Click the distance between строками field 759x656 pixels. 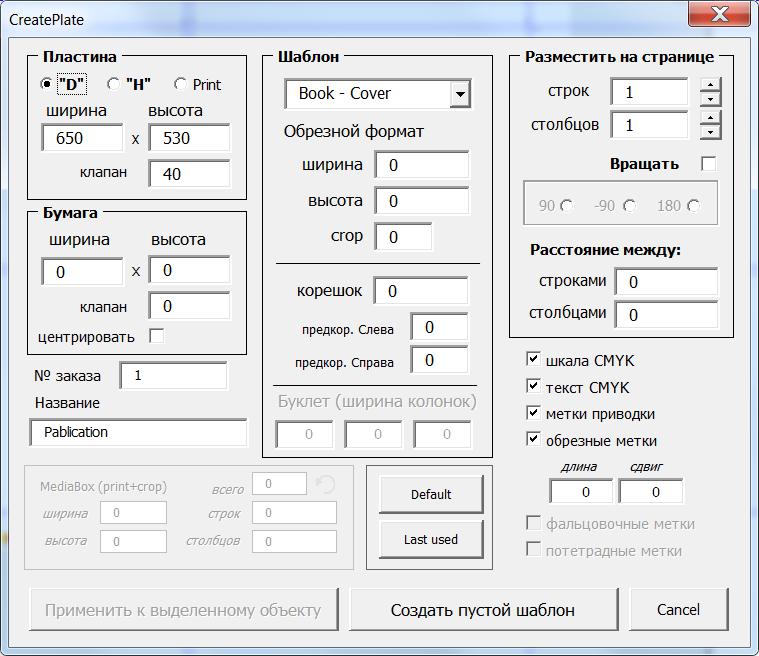pos(666,281)
